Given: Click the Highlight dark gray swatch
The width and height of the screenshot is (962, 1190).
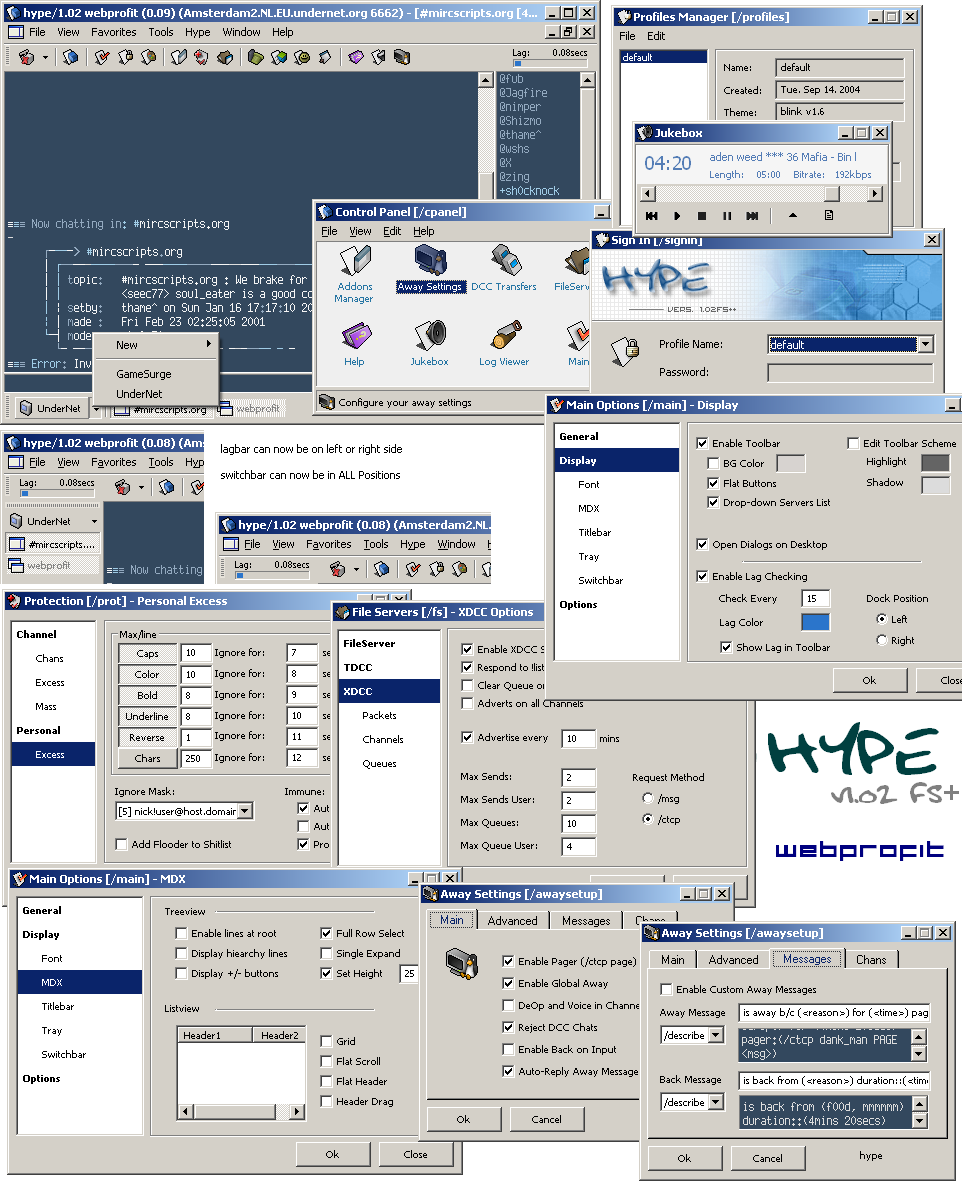Looking at the screenshot, I should click(935, 462).
